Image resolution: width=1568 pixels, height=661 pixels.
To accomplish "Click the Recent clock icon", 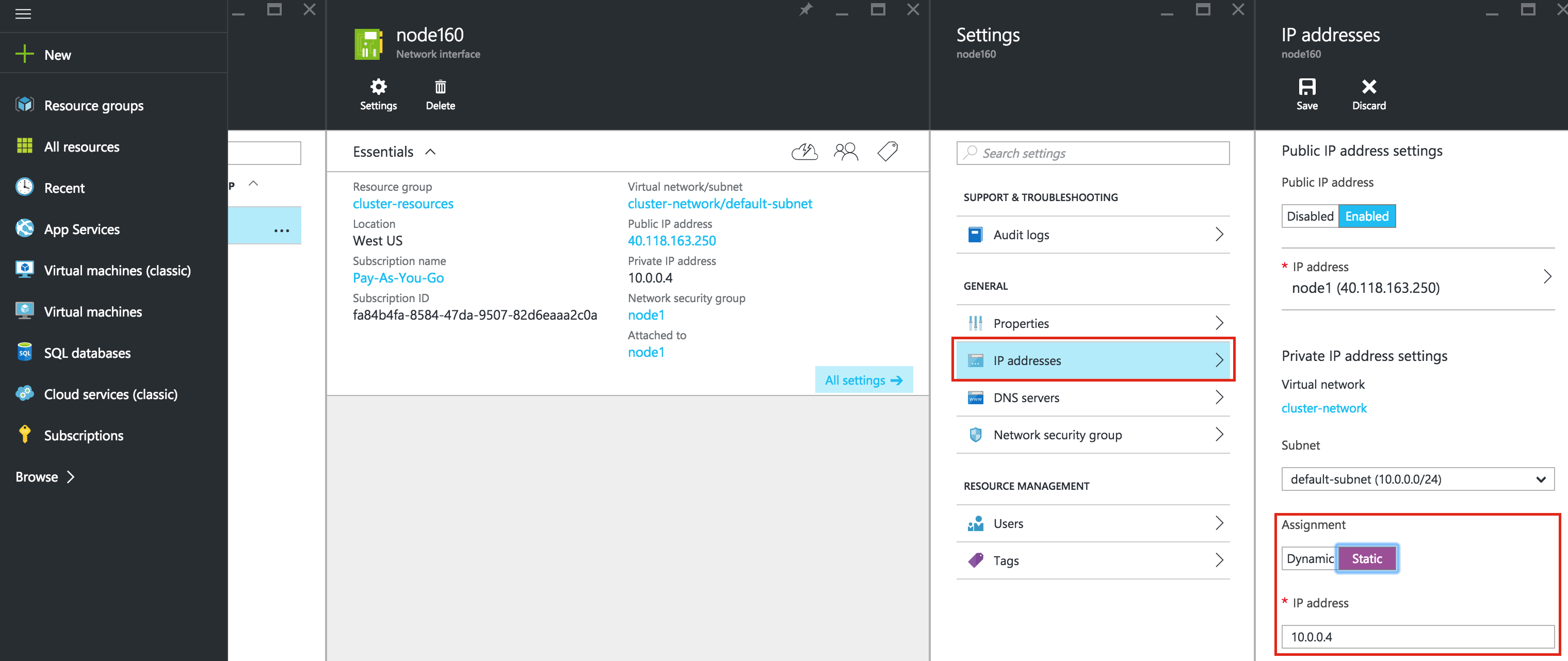I will click(24, 187).
